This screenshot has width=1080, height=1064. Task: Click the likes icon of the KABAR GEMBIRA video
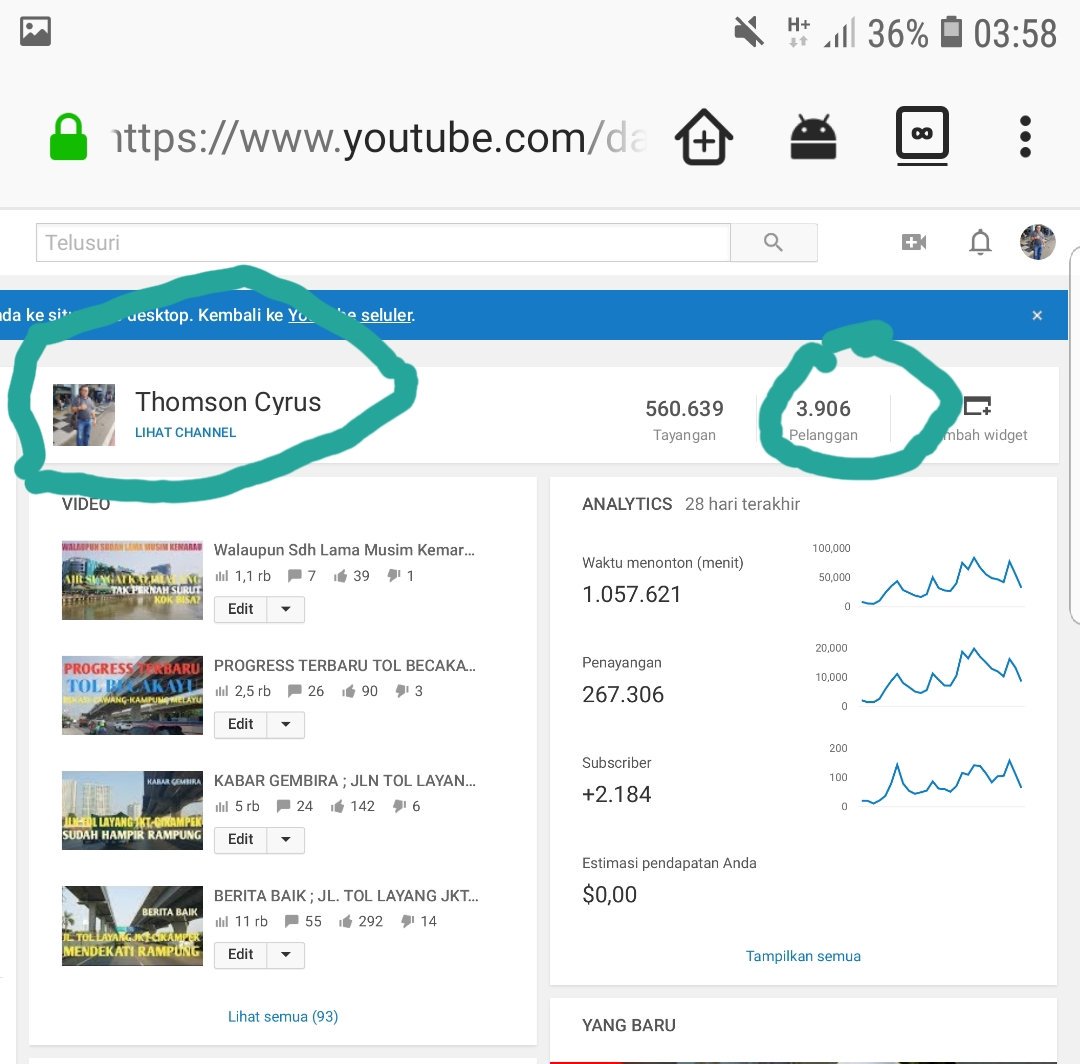click(x=337, y=806)
